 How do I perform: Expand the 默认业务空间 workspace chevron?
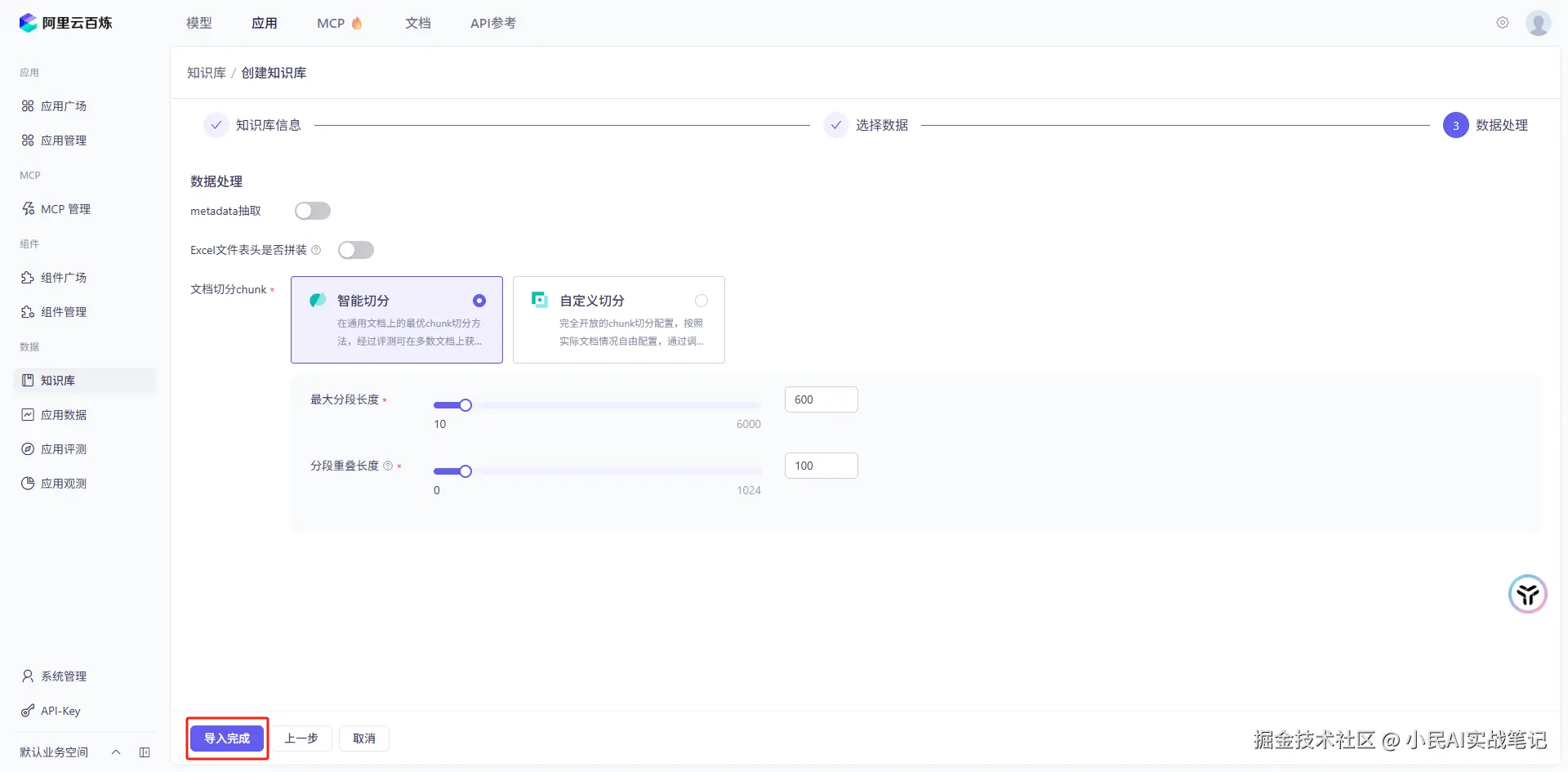116,752
